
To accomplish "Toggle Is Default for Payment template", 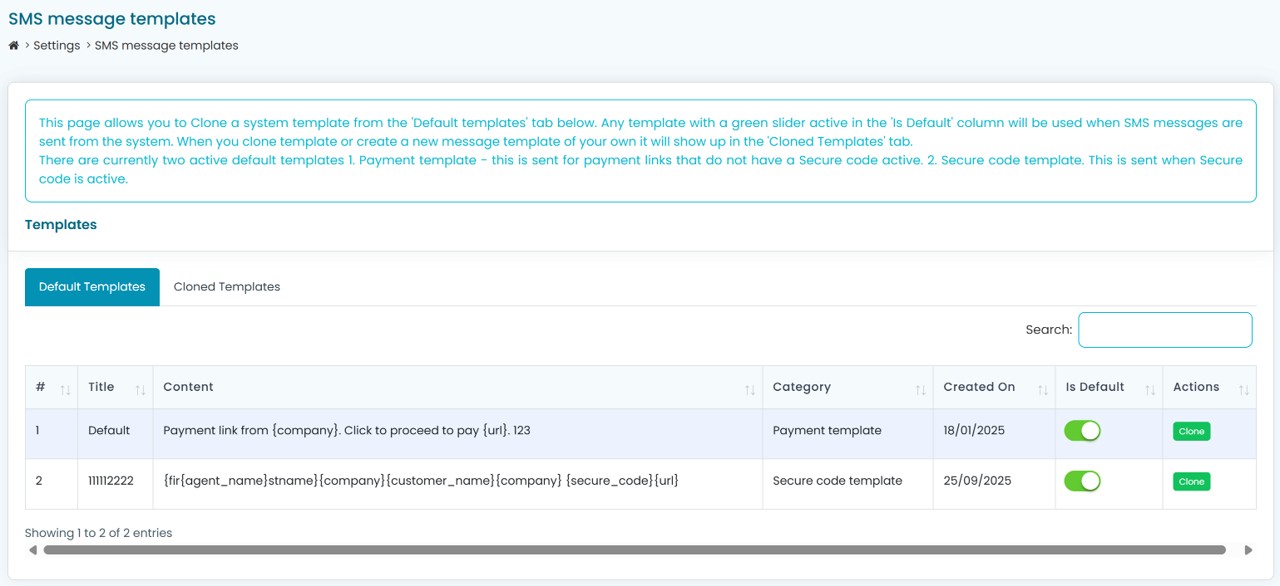I will (x=1082, y=431).
